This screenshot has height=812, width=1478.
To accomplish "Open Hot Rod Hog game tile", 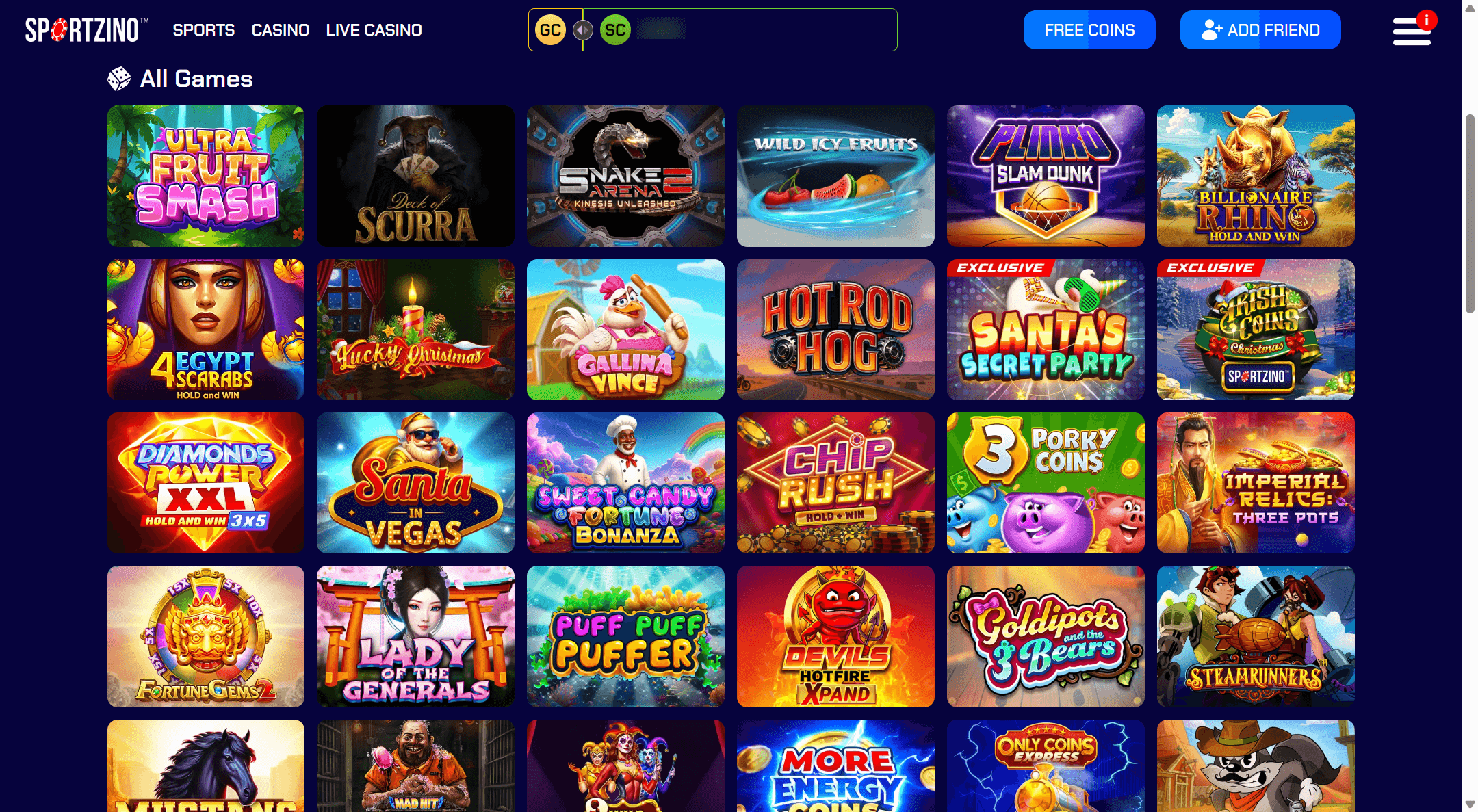I will [x=835, y=330].
